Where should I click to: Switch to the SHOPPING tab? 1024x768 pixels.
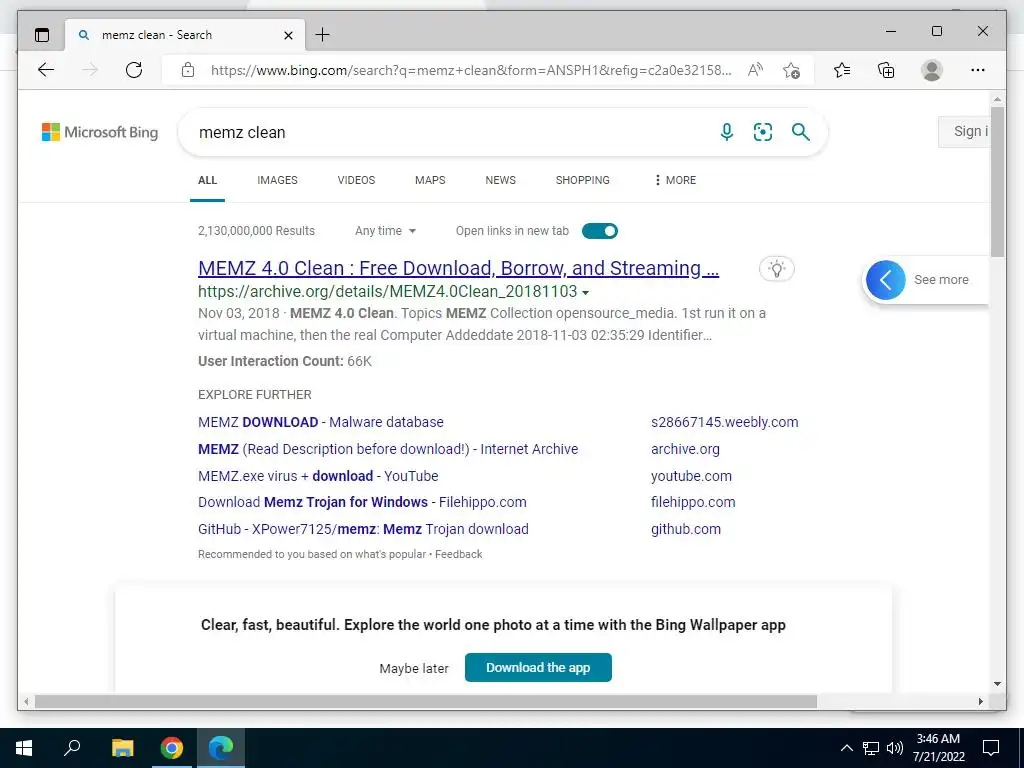coord(583,180)
